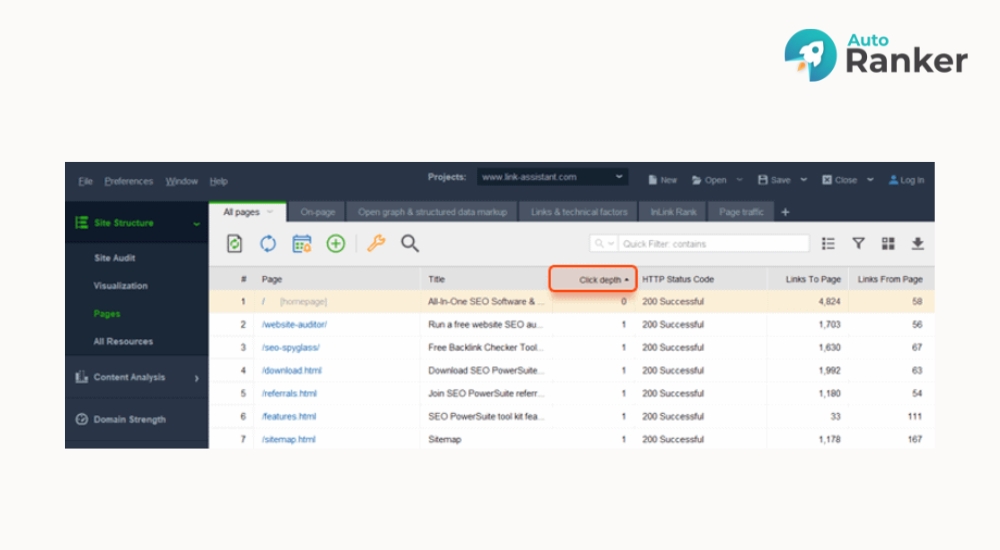Image resolution: width=1000 pixels, height=550 pixels.
Task: Open the /sitemap.html page link
Action: pyautogui.click(x=288, y=439)
